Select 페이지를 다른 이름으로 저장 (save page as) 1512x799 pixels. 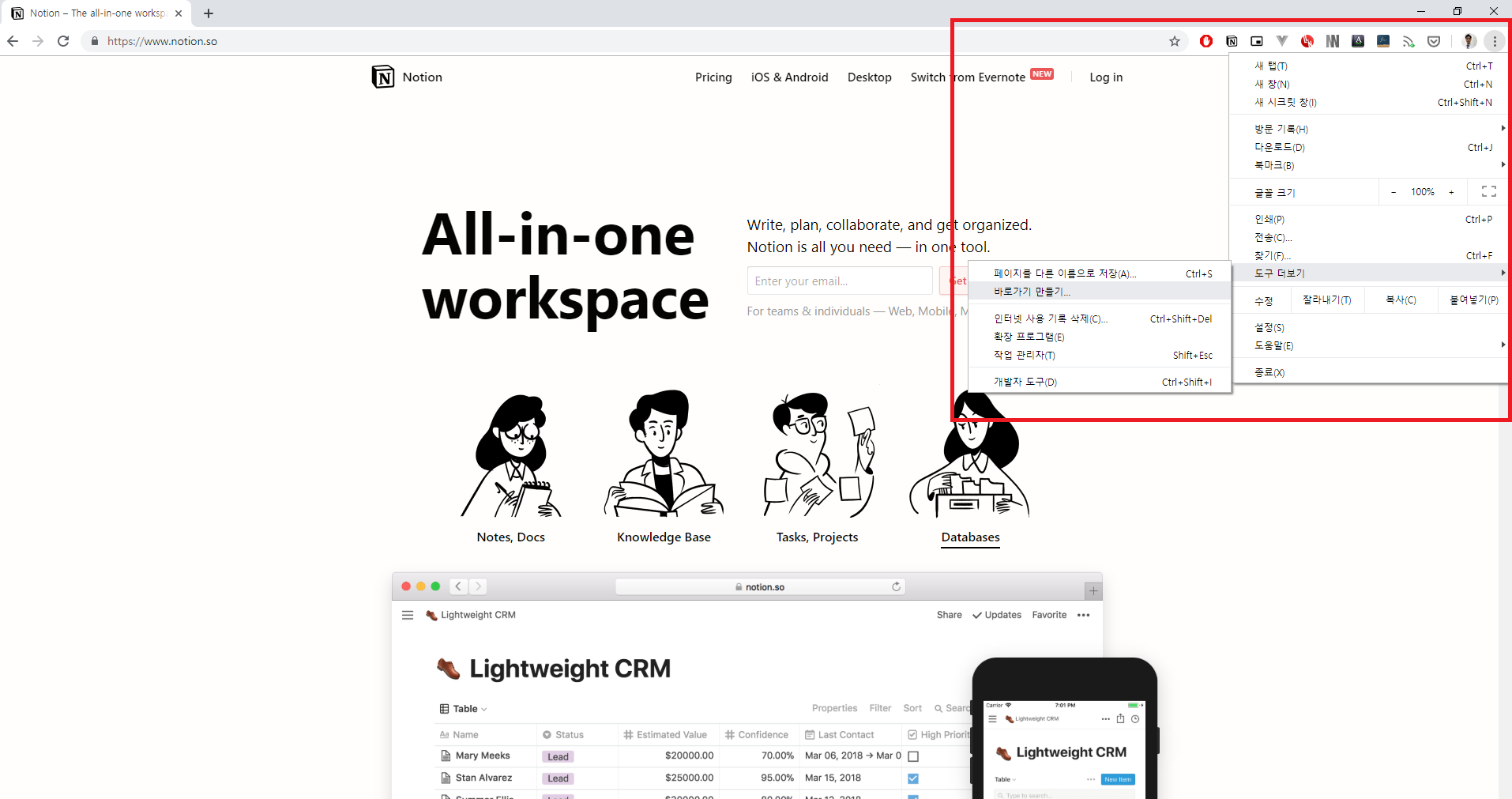coord(1100,273)
